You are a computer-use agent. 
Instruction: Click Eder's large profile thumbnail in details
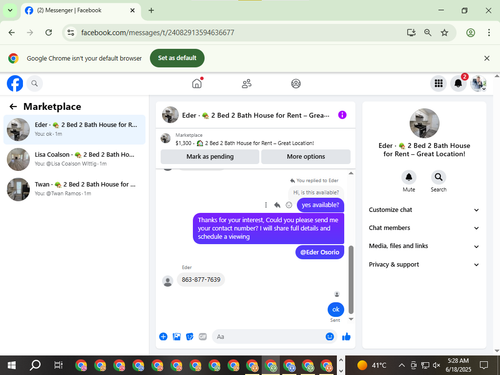424,123
